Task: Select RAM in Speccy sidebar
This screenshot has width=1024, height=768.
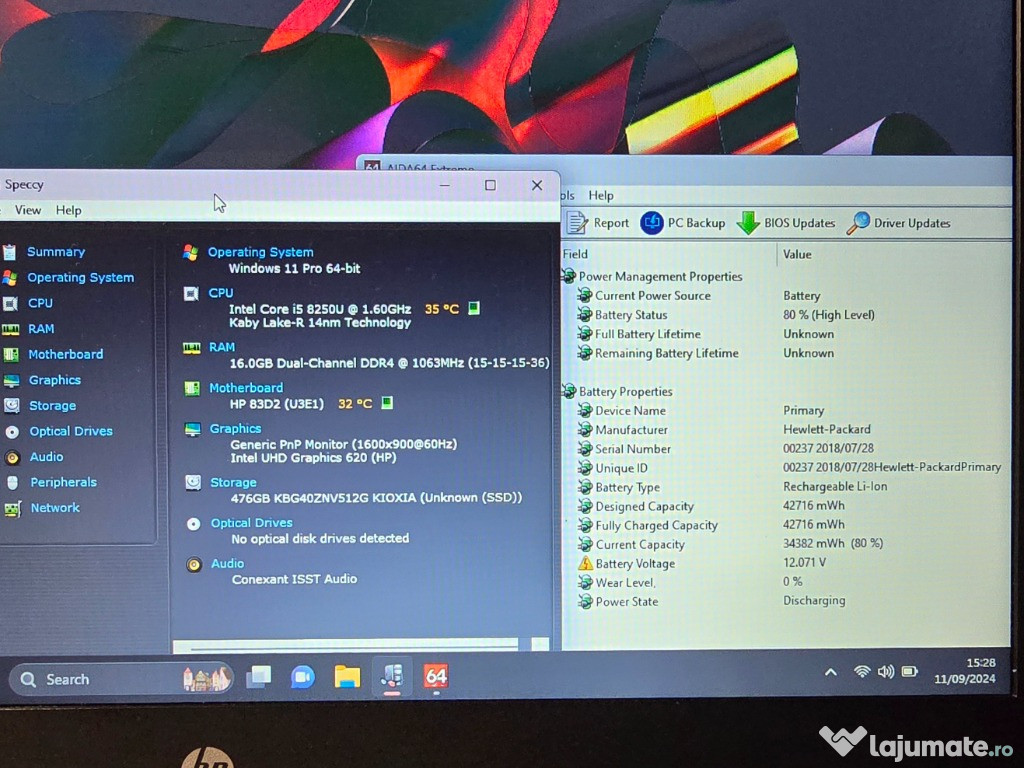Action: click(40, 328)
